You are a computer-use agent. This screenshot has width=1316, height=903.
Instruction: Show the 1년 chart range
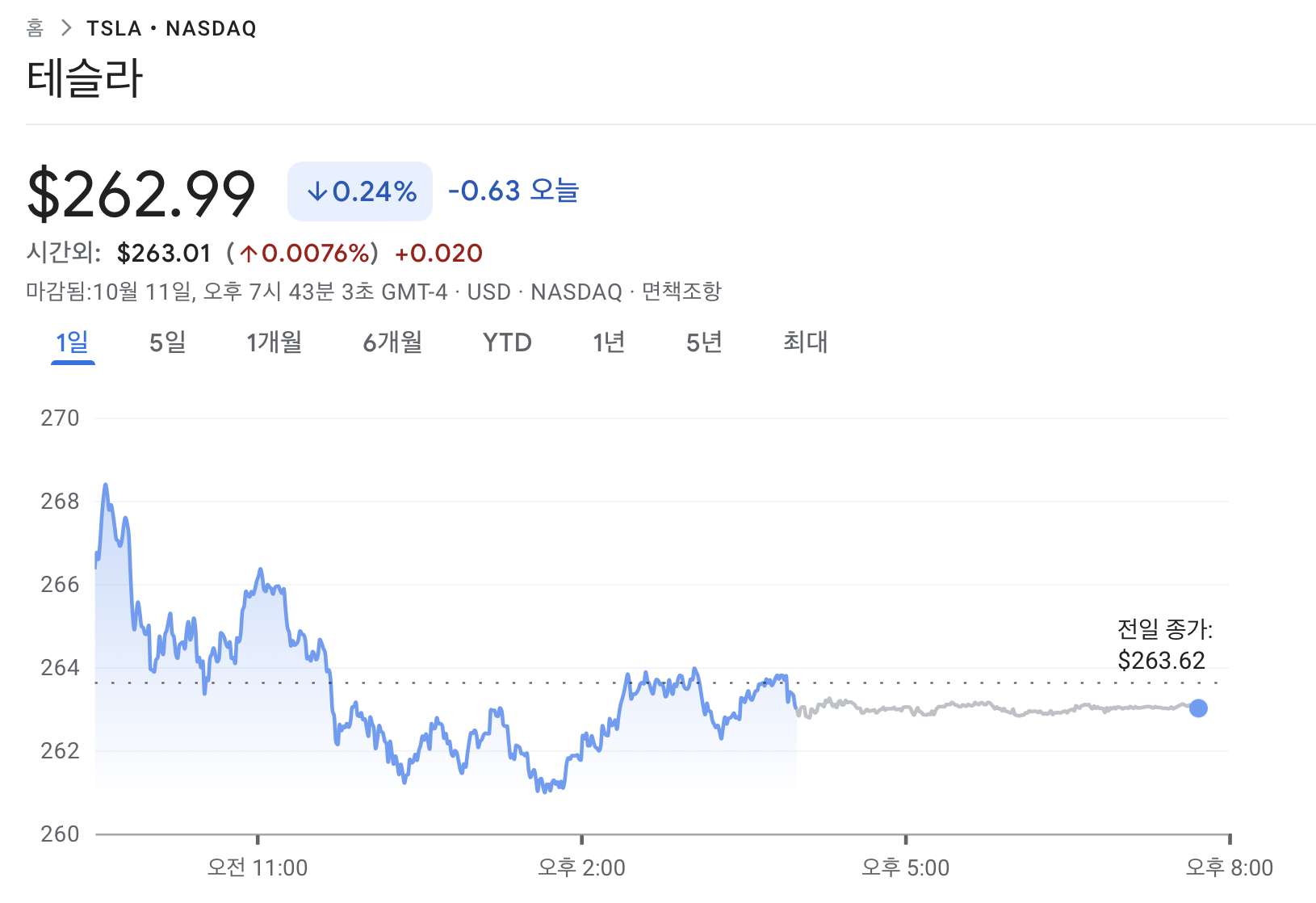[x=609, y=342]
